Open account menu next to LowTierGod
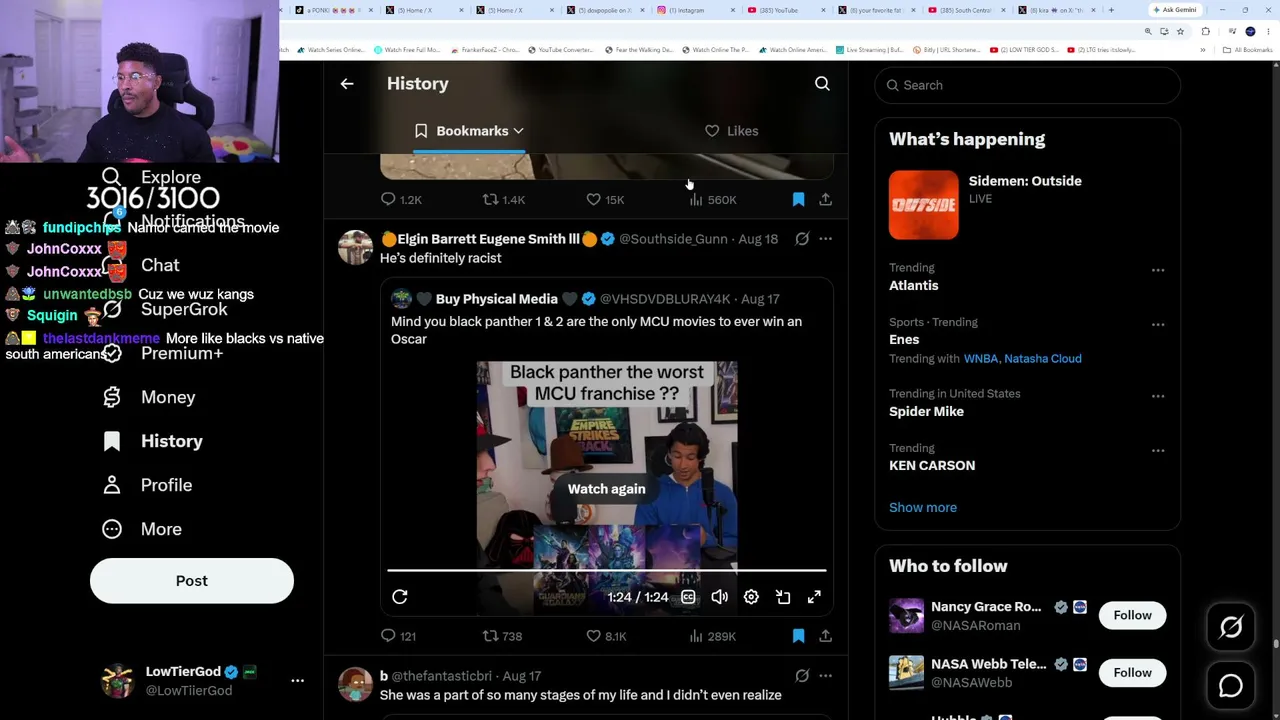1280x720 pixels. 297,680
